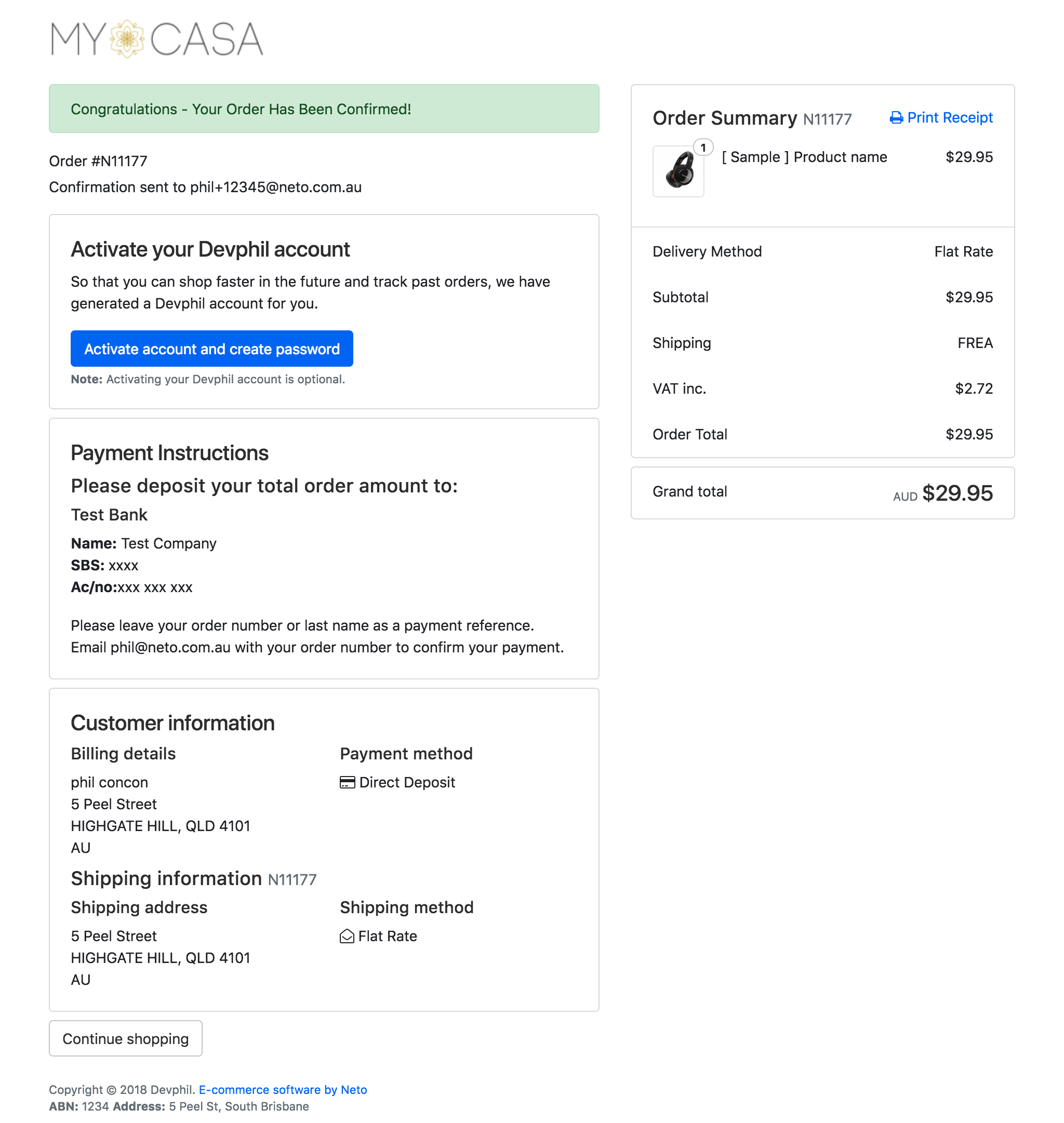The width and height of the screenshot is (1064, 1123).
Task: Click the MY CASA flower logo
Action: click(127, 39)
